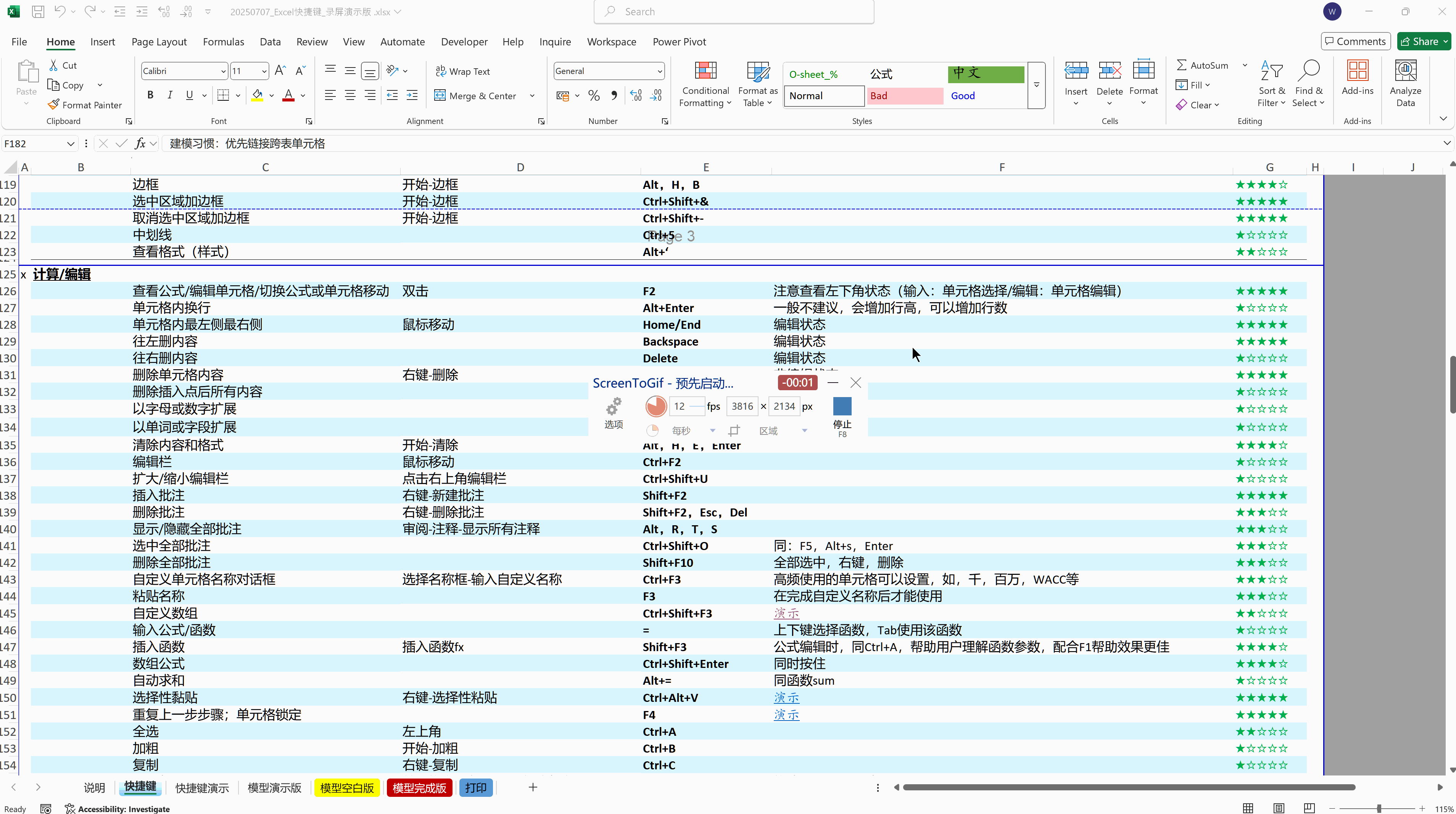1456x814 pixels.
Task: Open the 演示 link in F4 row
Action: (786, 714)
